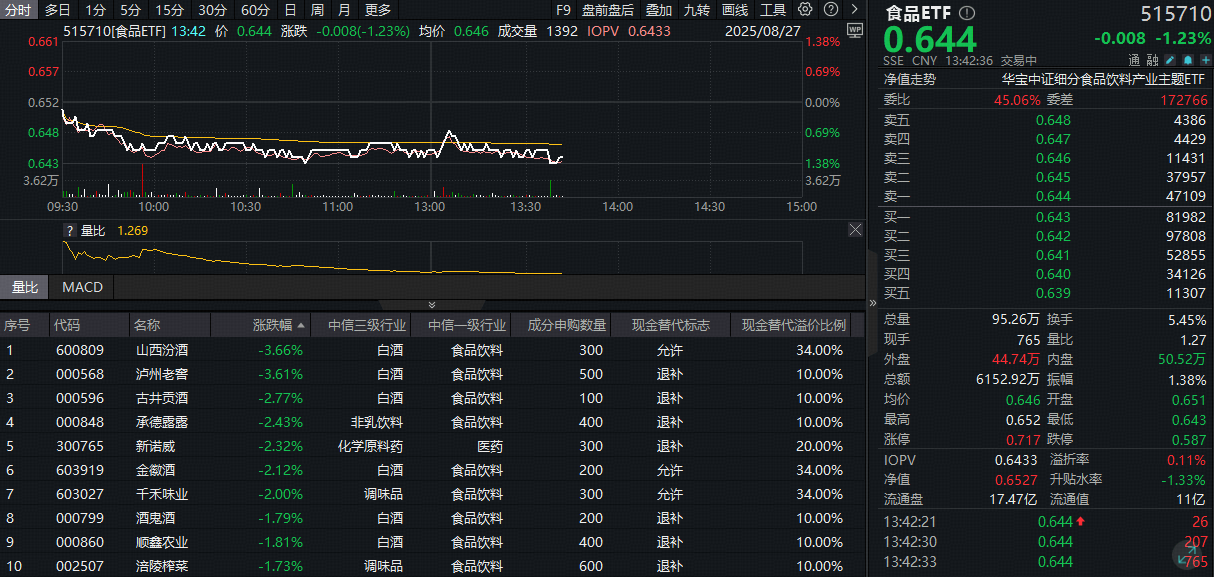Open the info icon next to 食品ETF
This screenshot has width=1214, height=577.
(966, 12)
